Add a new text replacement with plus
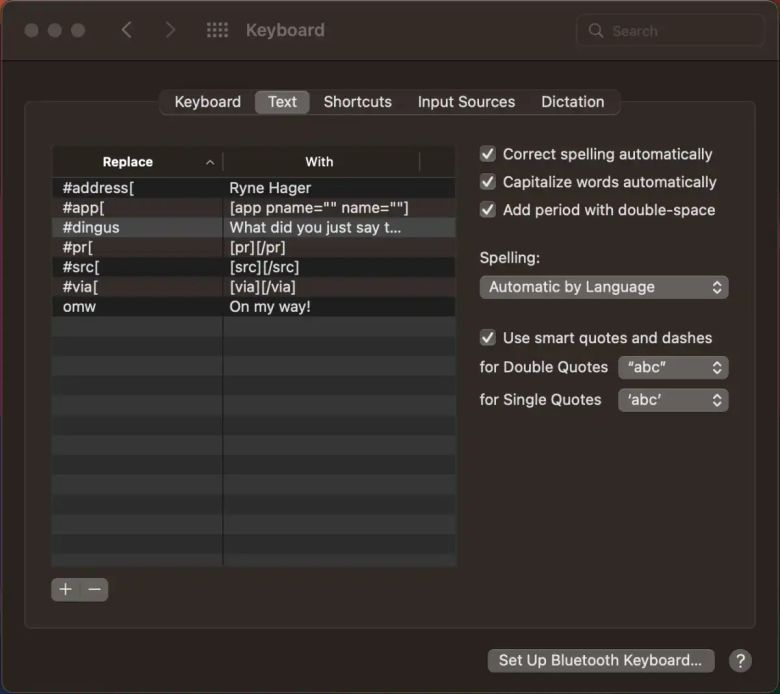Screen dimensions: 780x694 click(x=66, y=589)
